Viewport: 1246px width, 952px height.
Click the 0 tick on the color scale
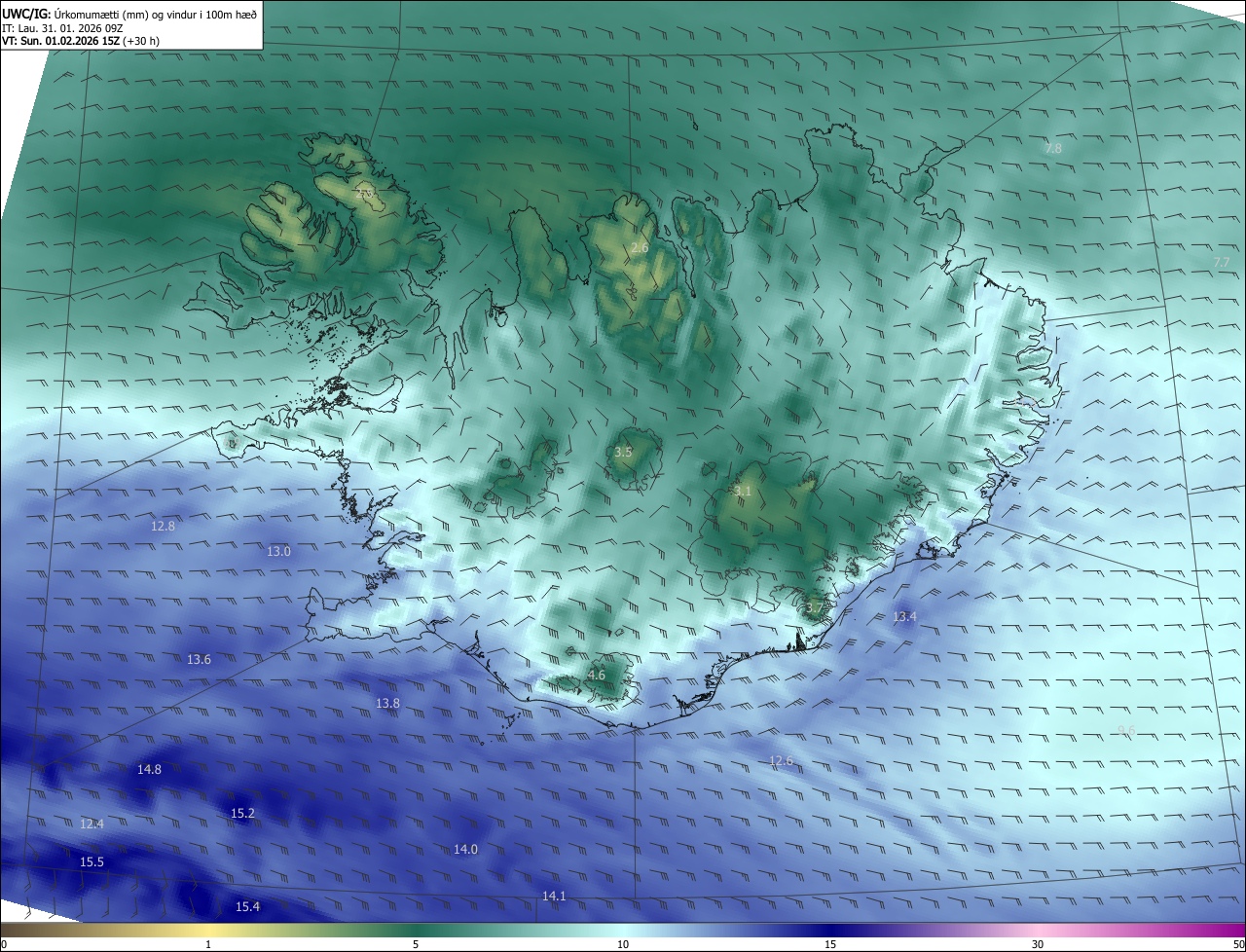coord(3,944)
